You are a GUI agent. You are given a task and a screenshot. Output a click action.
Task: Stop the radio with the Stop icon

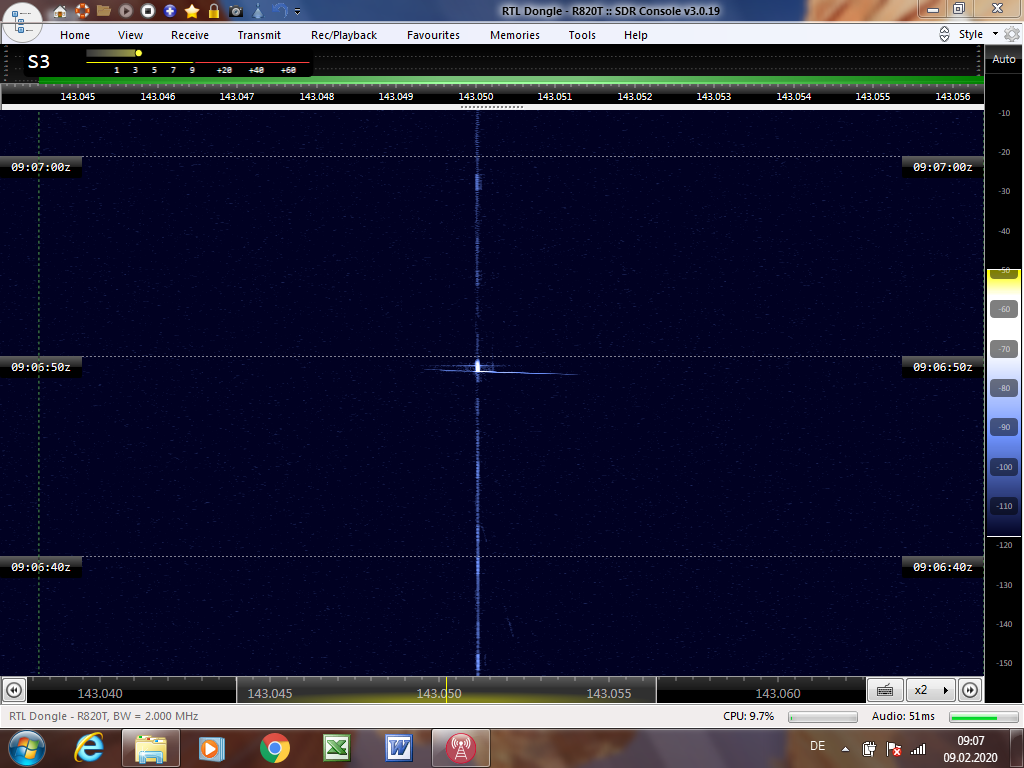148,11
